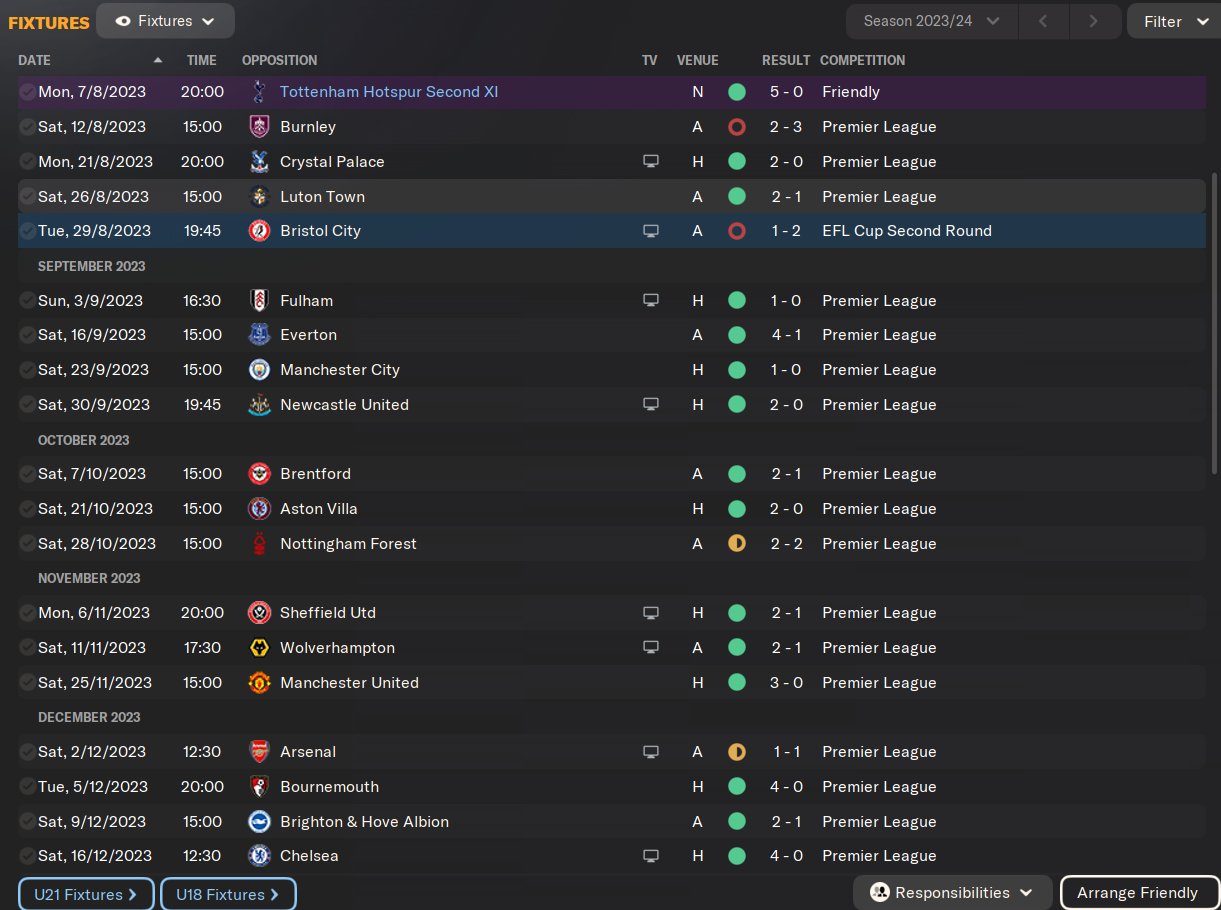
Task: Open the Filter dropdown menu
Action: (x=1174, y=21)
